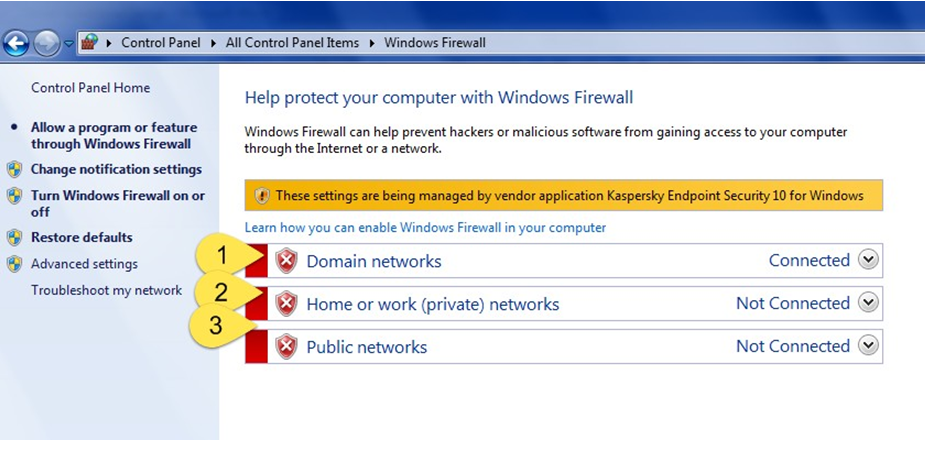Expand the Public networks section chevron
925x461 pixels.
868,345
